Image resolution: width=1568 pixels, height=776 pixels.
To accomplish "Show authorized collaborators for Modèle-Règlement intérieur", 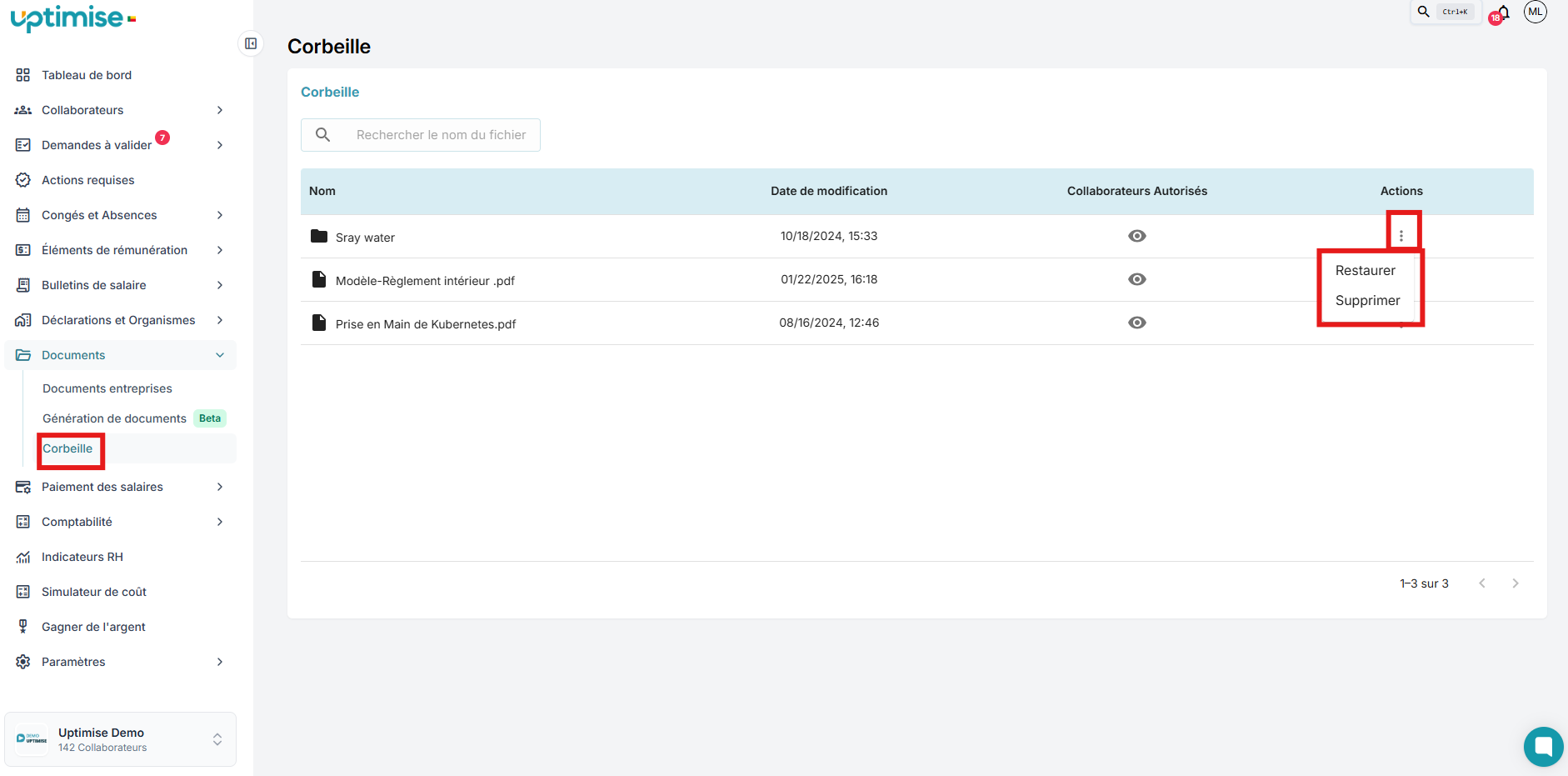I will pyautogui.click(x=1136, y=279).
